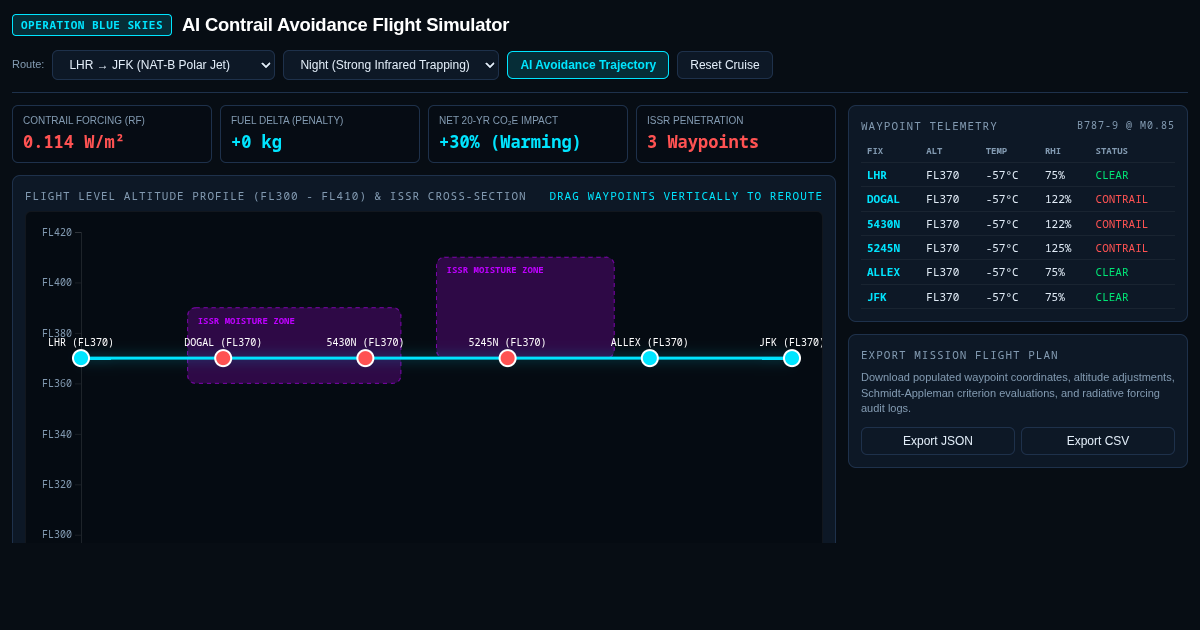Export flight plan as JSON
The width and height of the screenshot is (1200, 630).
938,441
